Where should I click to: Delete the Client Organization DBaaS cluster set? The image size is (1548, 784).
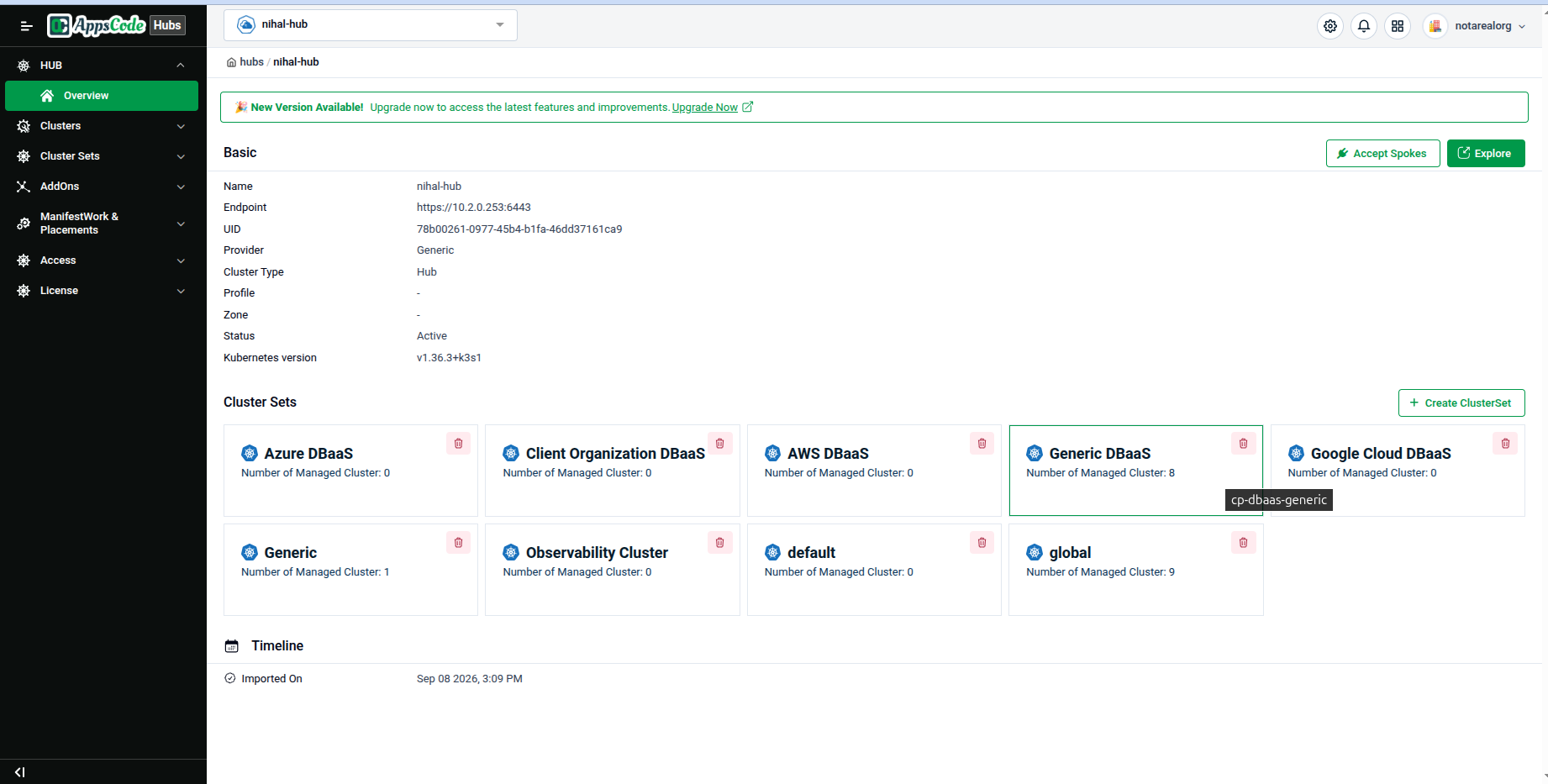(x=720, y=444)
